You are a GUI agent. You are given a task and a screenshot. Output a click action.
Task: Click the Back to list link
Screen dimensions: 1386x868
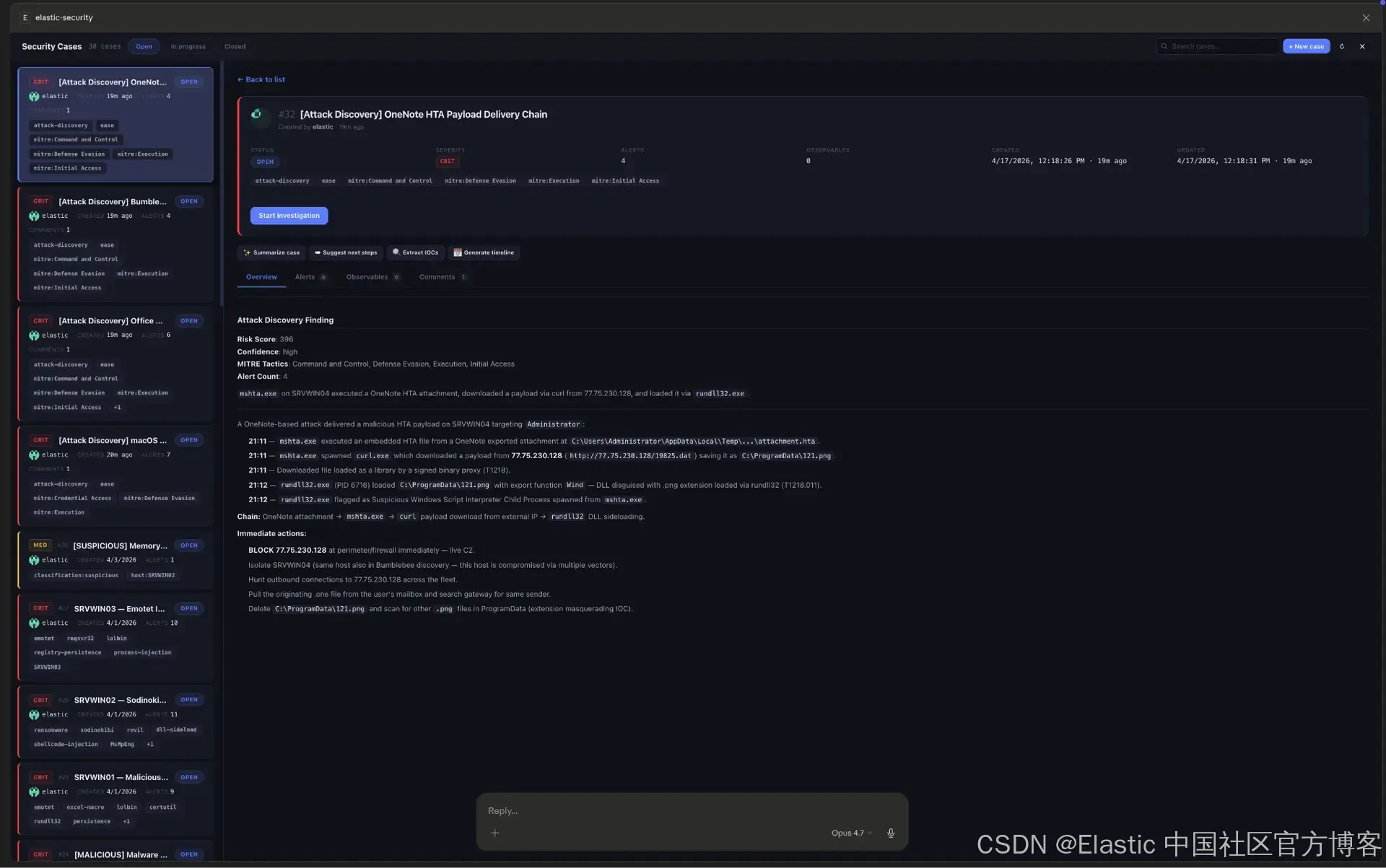coord(261,79)
